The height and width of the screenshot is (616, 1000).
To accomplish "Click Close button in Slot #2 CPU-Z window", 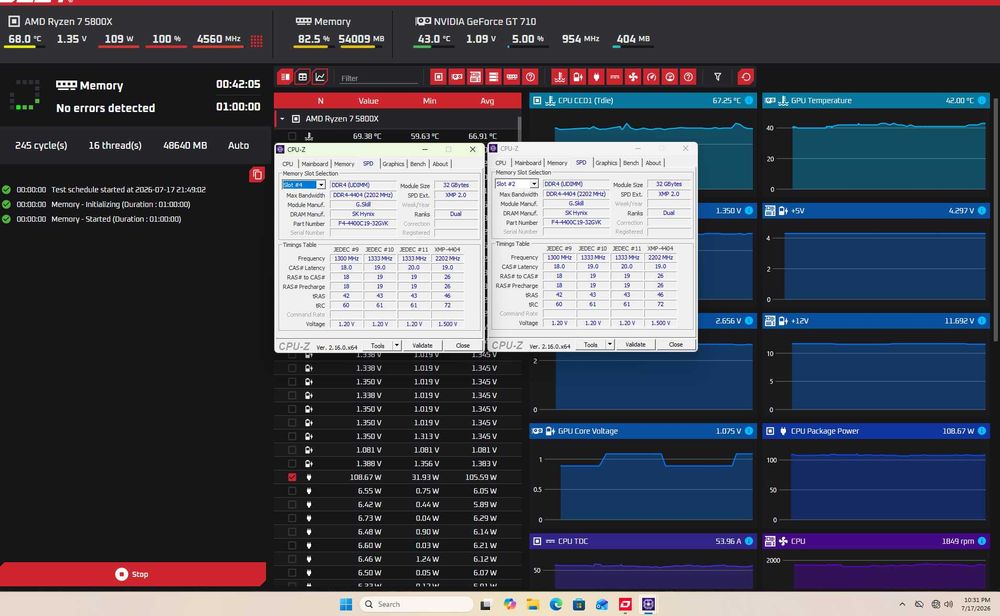I will (x=675, y=344).
